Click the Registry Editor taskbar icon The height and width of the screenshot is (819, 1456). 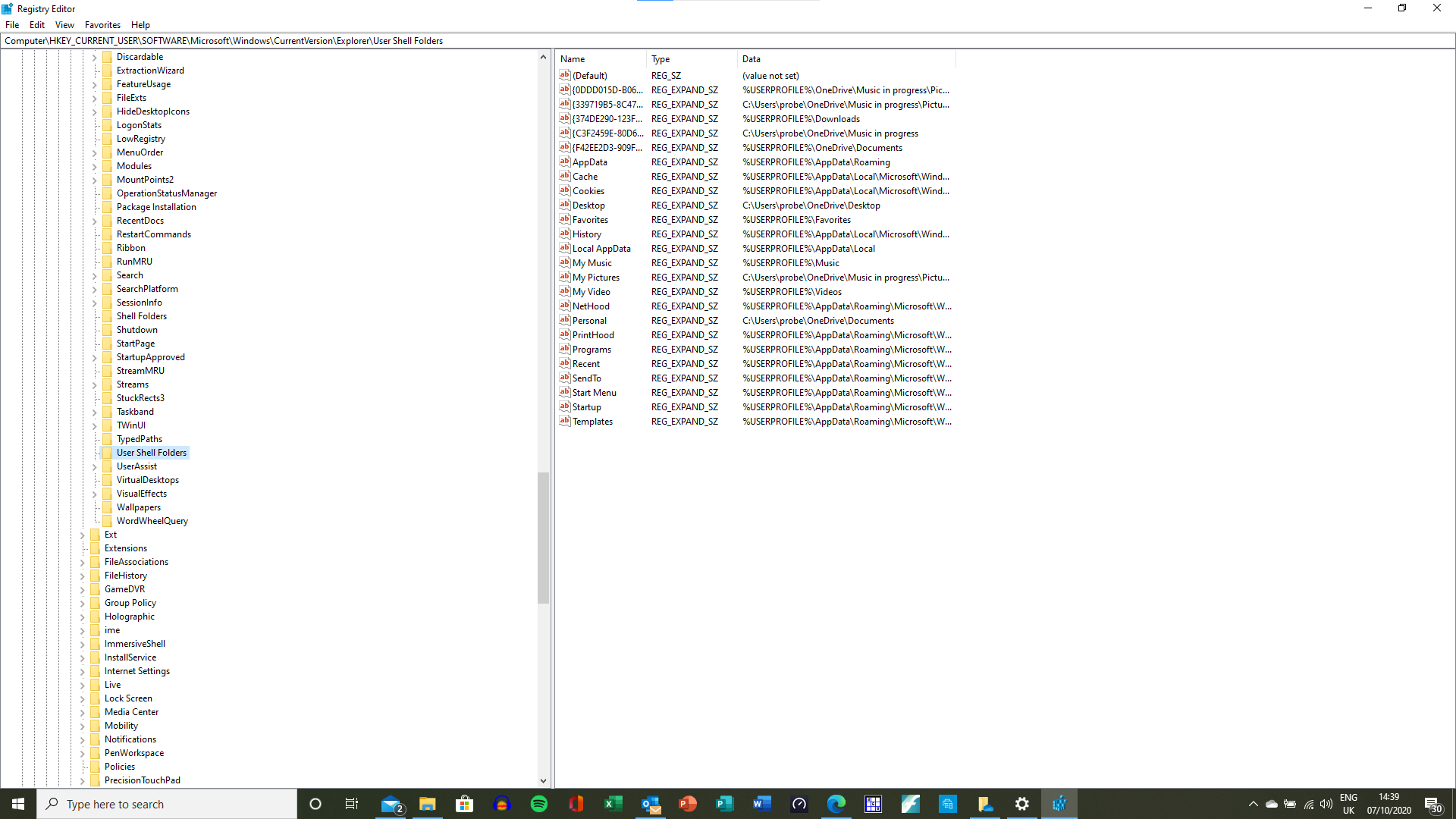pos(1059,804)
